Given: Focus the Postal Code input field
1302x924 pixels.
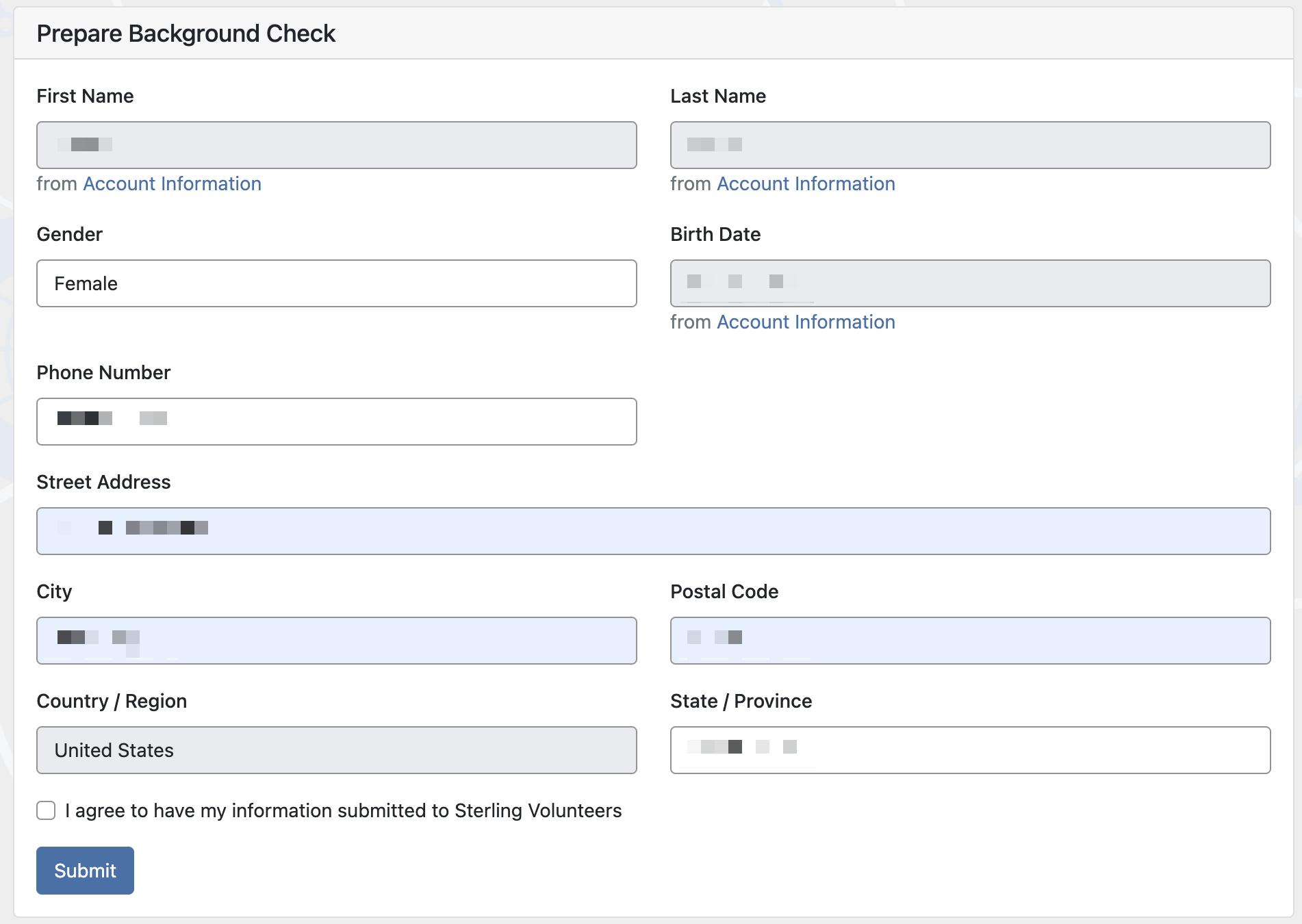Looking at the screenshot, I should [x=971, y=641].
